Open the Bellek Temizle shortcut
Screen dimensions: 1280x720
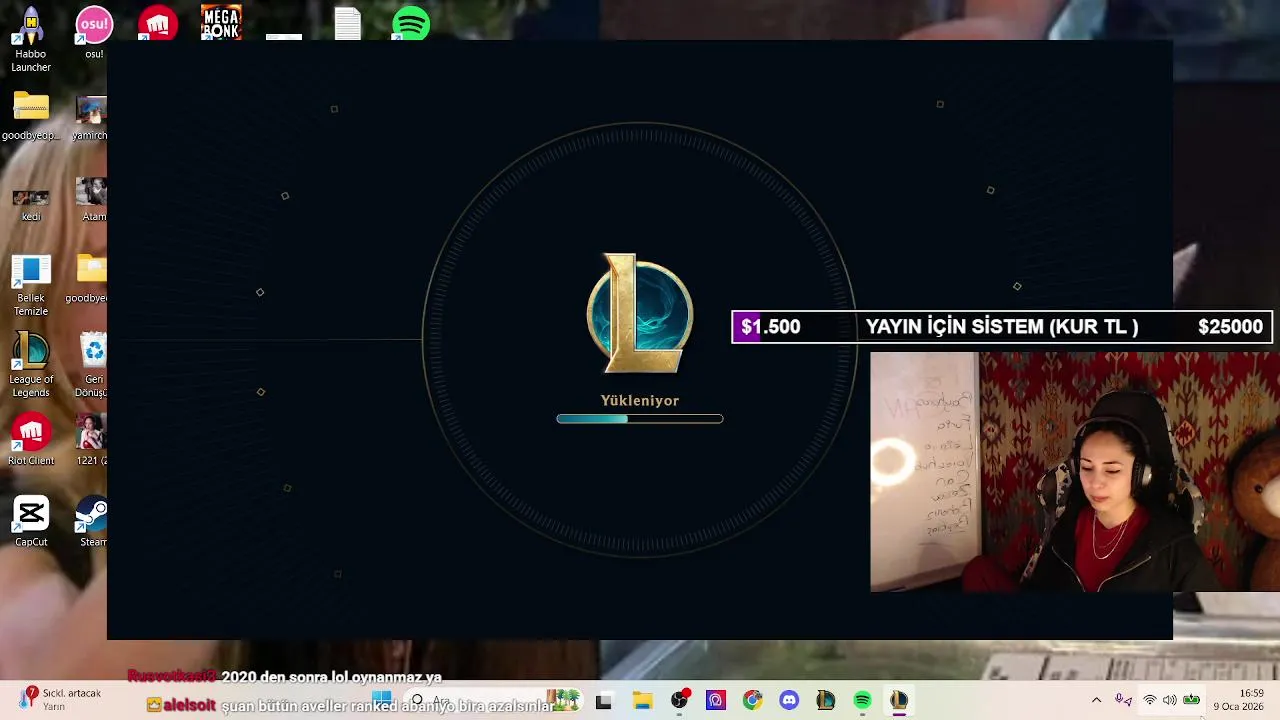pos(31,284)
